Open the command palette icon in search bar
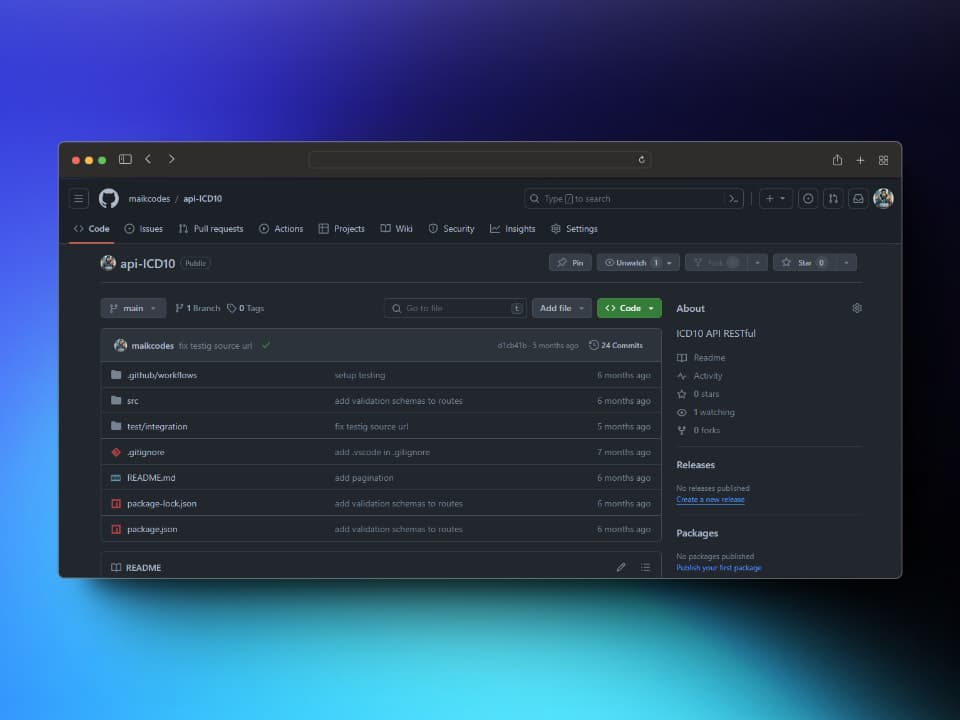This screenshot has height=720, width=960. 733,198
